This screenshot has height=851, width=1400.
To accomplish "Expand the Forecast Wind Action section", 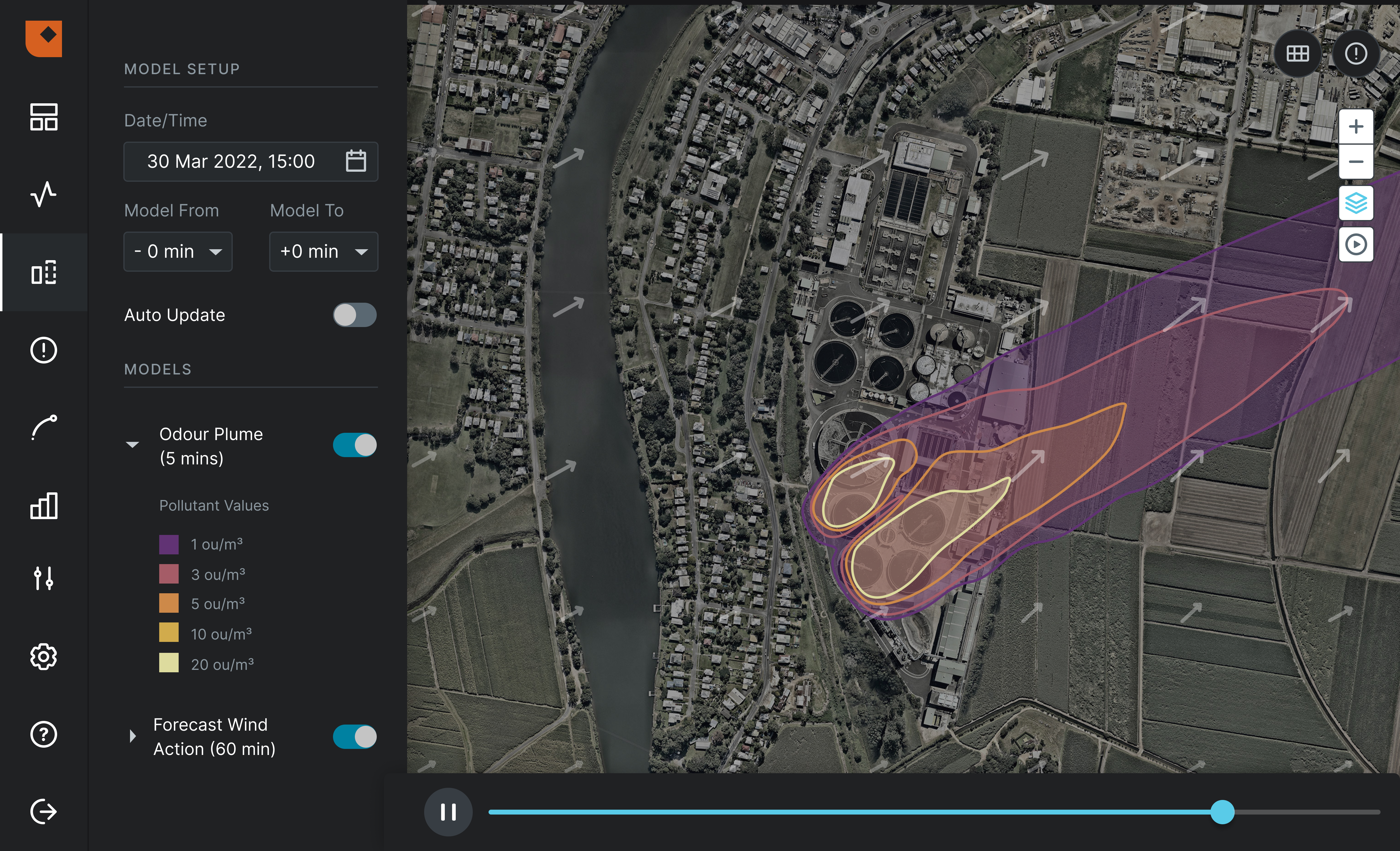I will point(132,736).
